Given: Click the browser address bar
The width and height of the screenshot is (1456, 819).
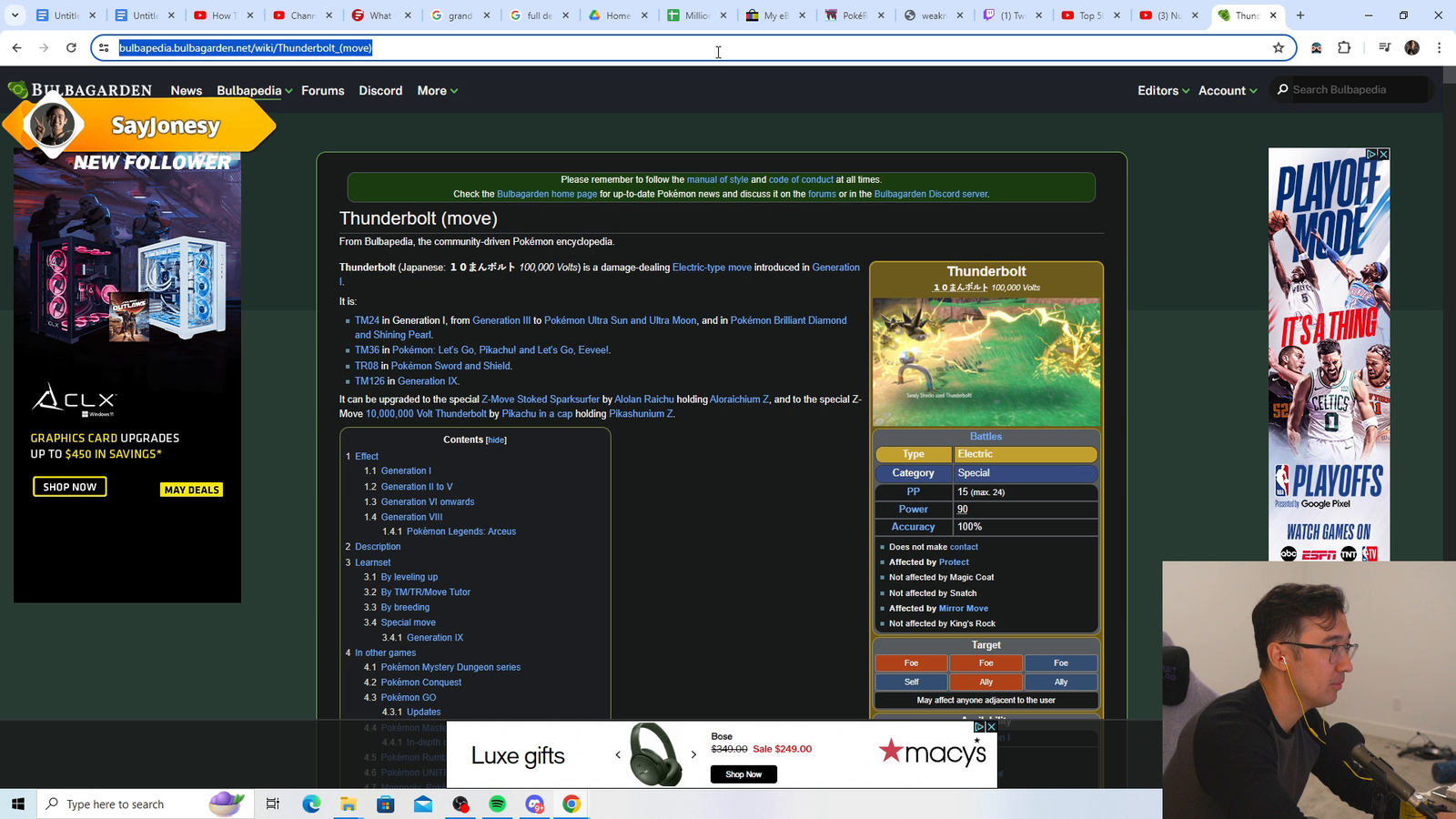Looking at the screenshot, I should click(x=692, y=47).
